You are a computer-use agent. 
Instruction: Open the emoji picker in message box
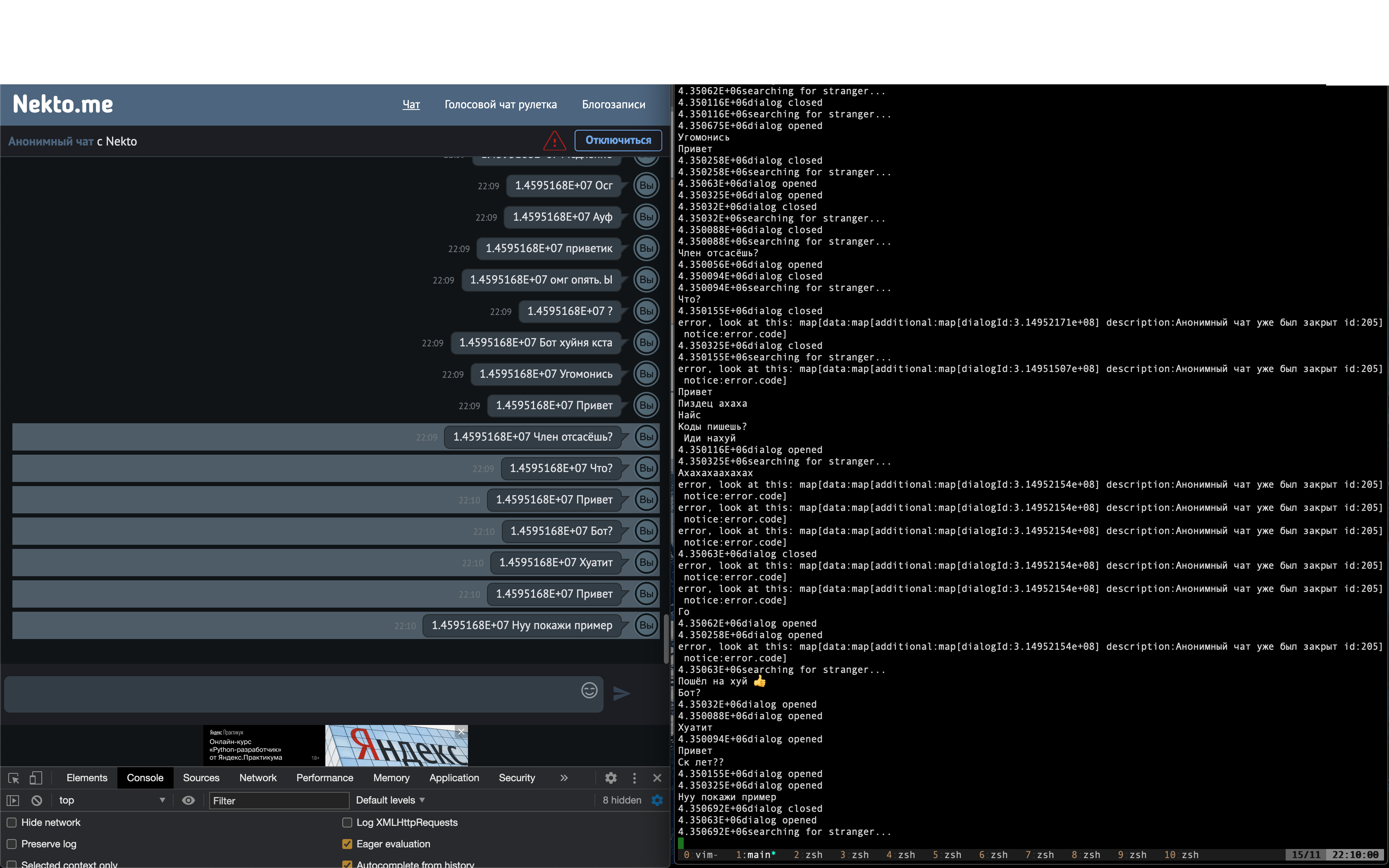click(x=589, y=690)
